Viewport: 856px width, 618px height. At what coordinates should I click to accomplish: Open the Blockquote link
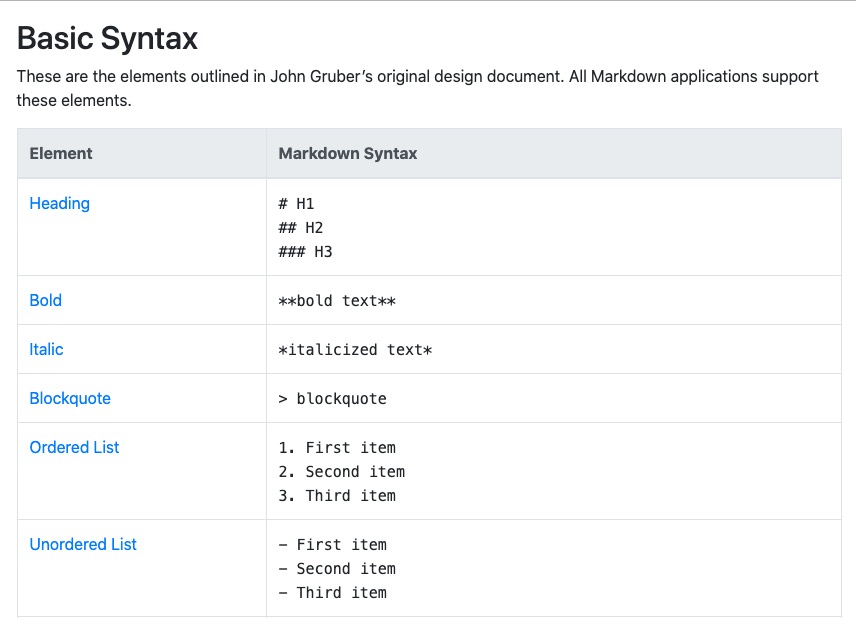tap(70, 399)
